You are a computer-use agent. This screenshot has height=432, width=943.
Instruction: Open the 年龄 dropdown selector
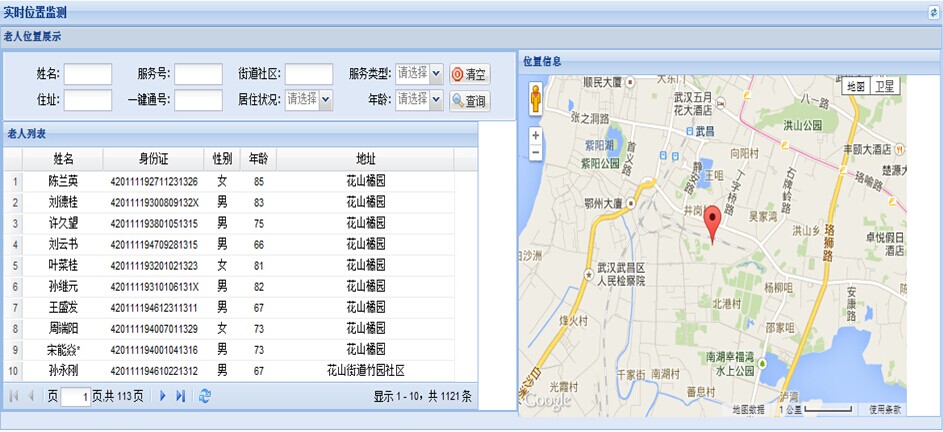click(436, 99)
